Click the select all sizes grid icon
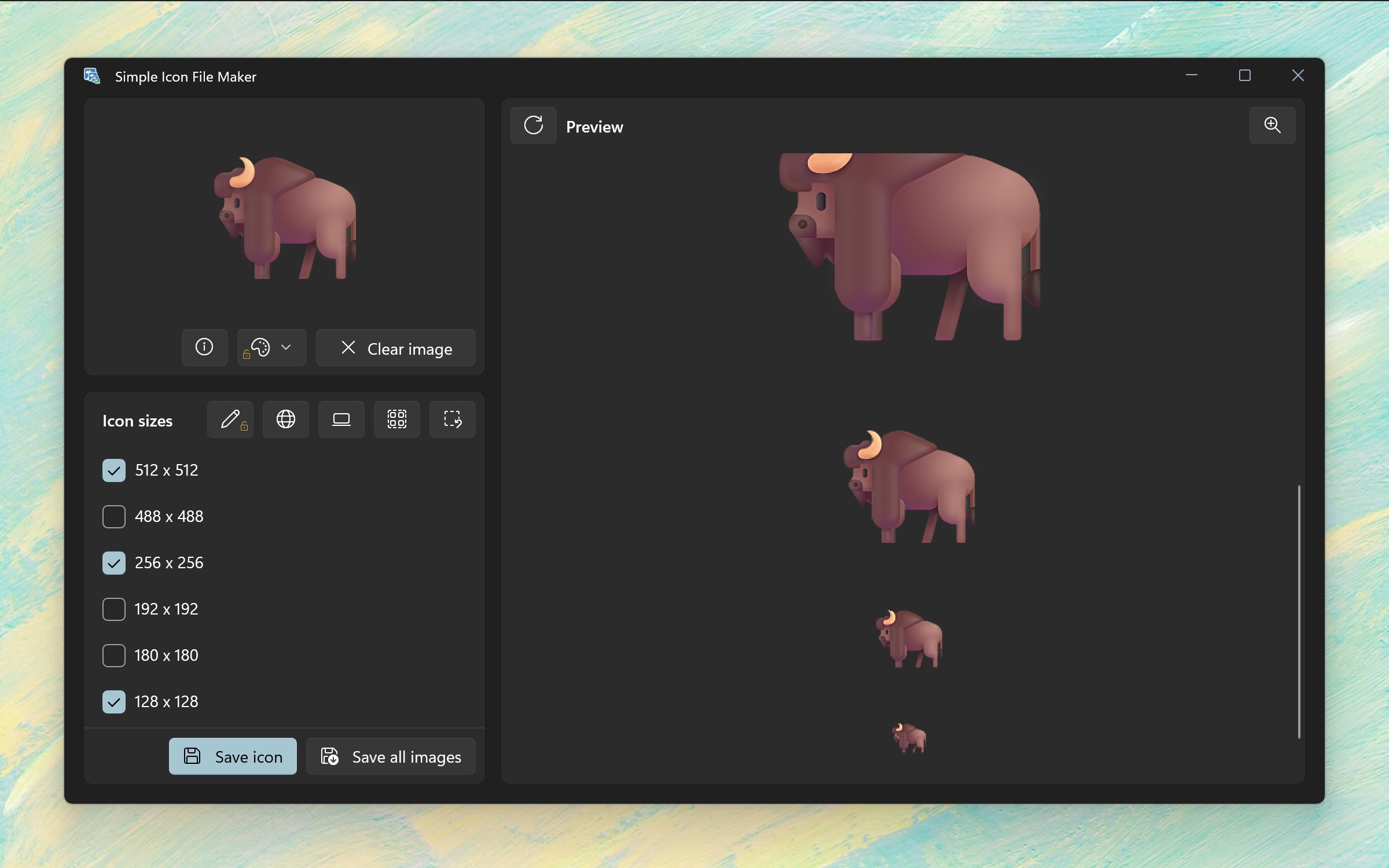The width and height of the screenshot is (1389, 868). point(396,420)
